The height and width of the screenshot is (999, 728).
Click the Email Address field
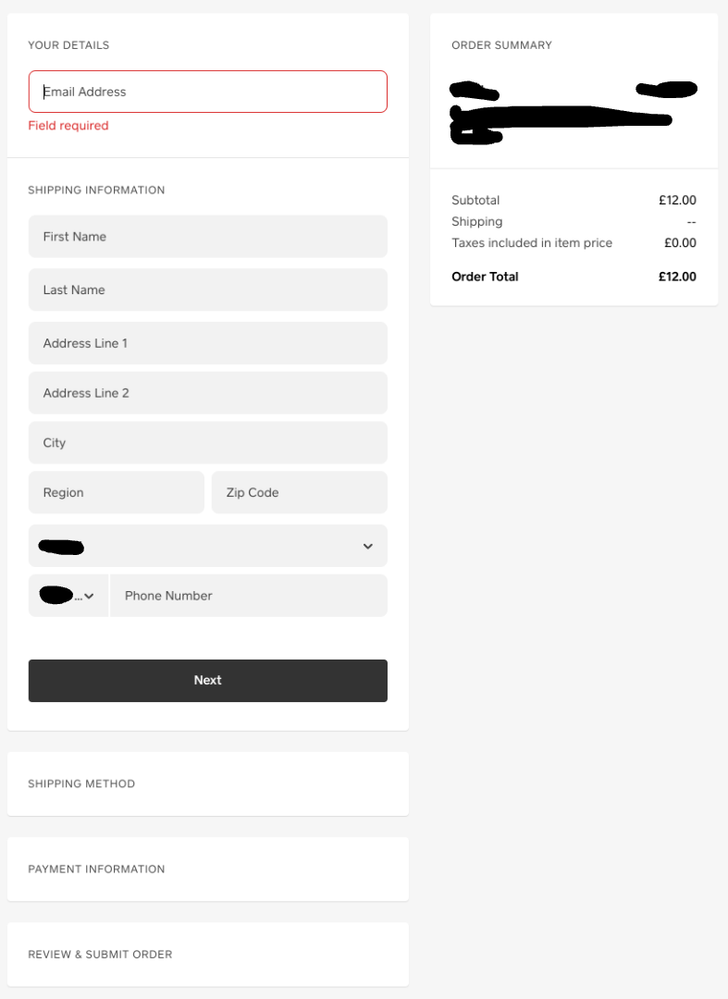point(207,92)
